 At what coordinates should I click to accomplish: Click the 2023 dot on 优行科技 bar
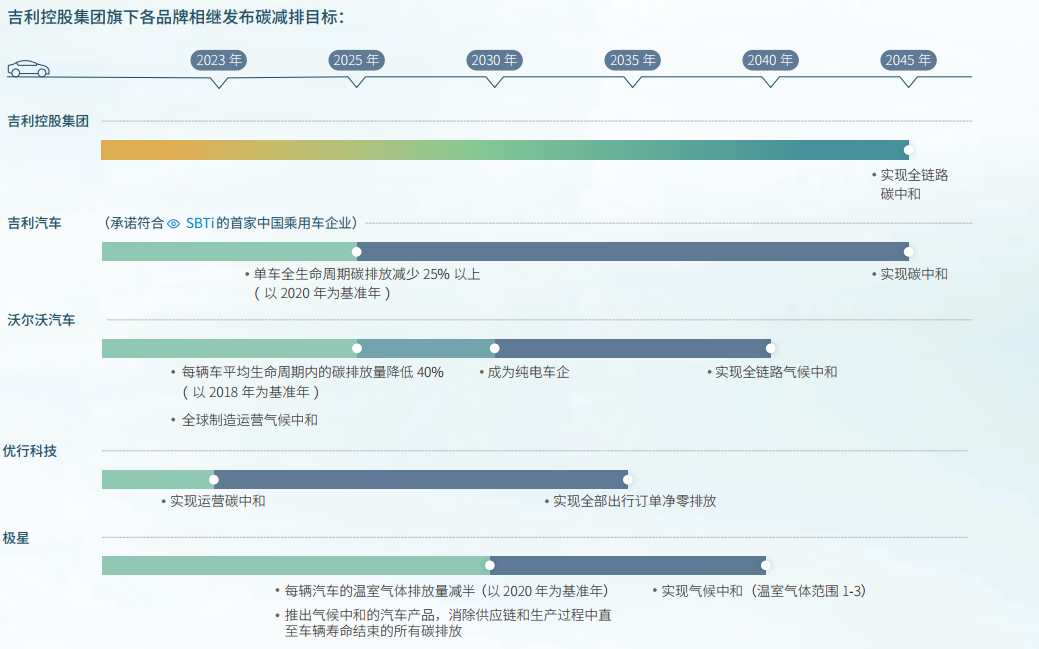click(x=213, y=480)
